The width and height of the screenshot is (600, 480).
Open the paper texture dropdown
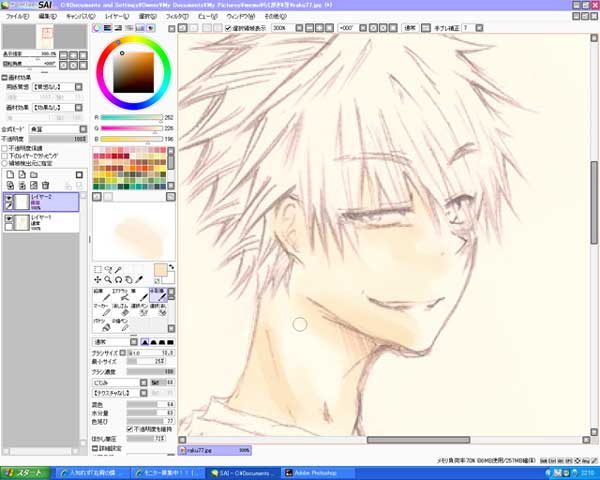57,87
